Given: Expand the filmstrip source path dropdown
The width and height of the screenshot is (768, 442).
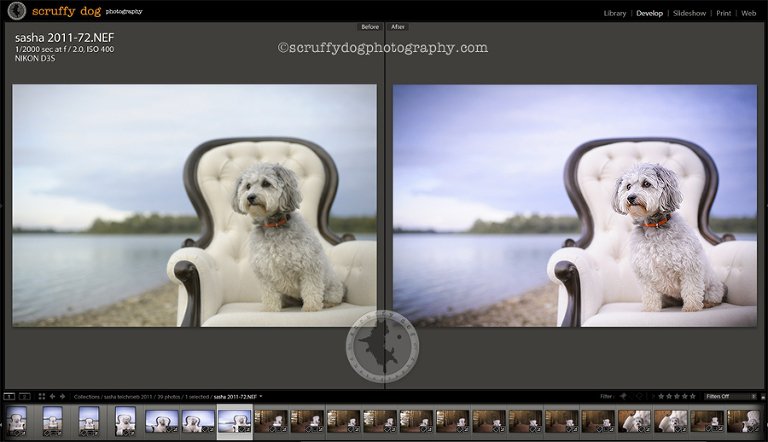Looking at the screenshot, I should click(x=261, y=397).
